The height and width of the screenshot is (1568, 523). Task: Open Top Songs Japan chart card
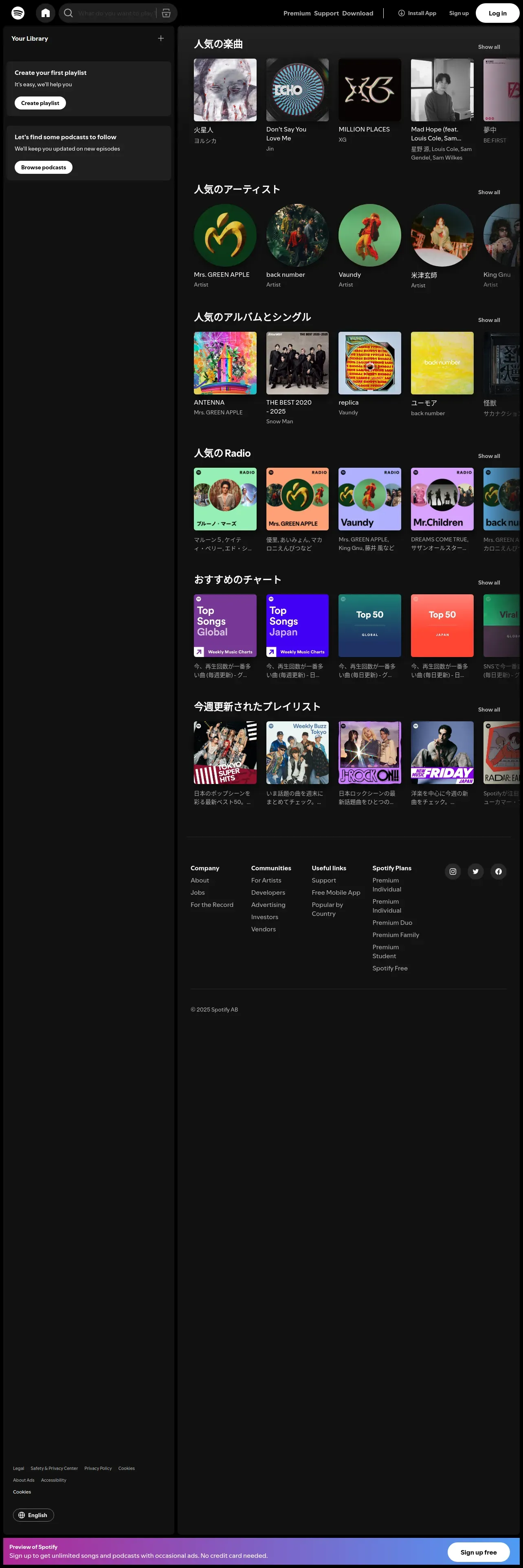pyautogui.click(x=298, y=626)
